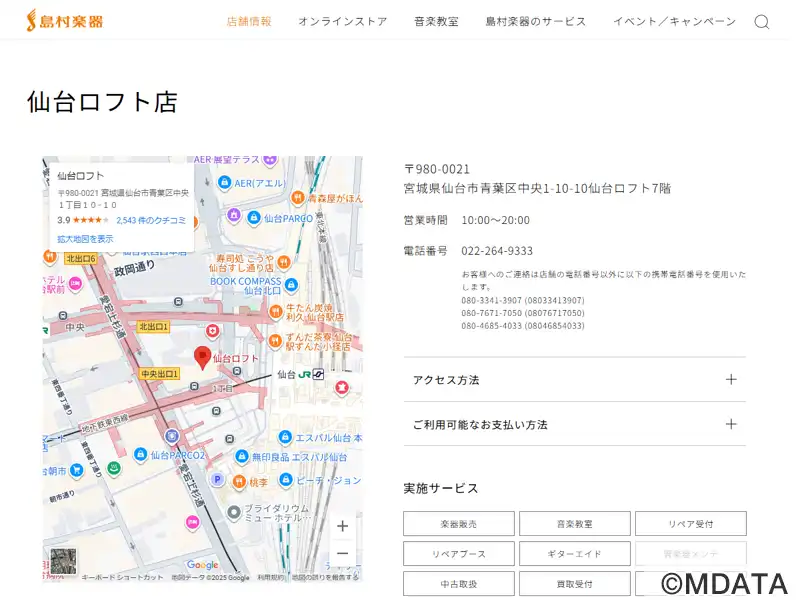Click the red 仙台ロフト map marker

[x=203, y=358]
